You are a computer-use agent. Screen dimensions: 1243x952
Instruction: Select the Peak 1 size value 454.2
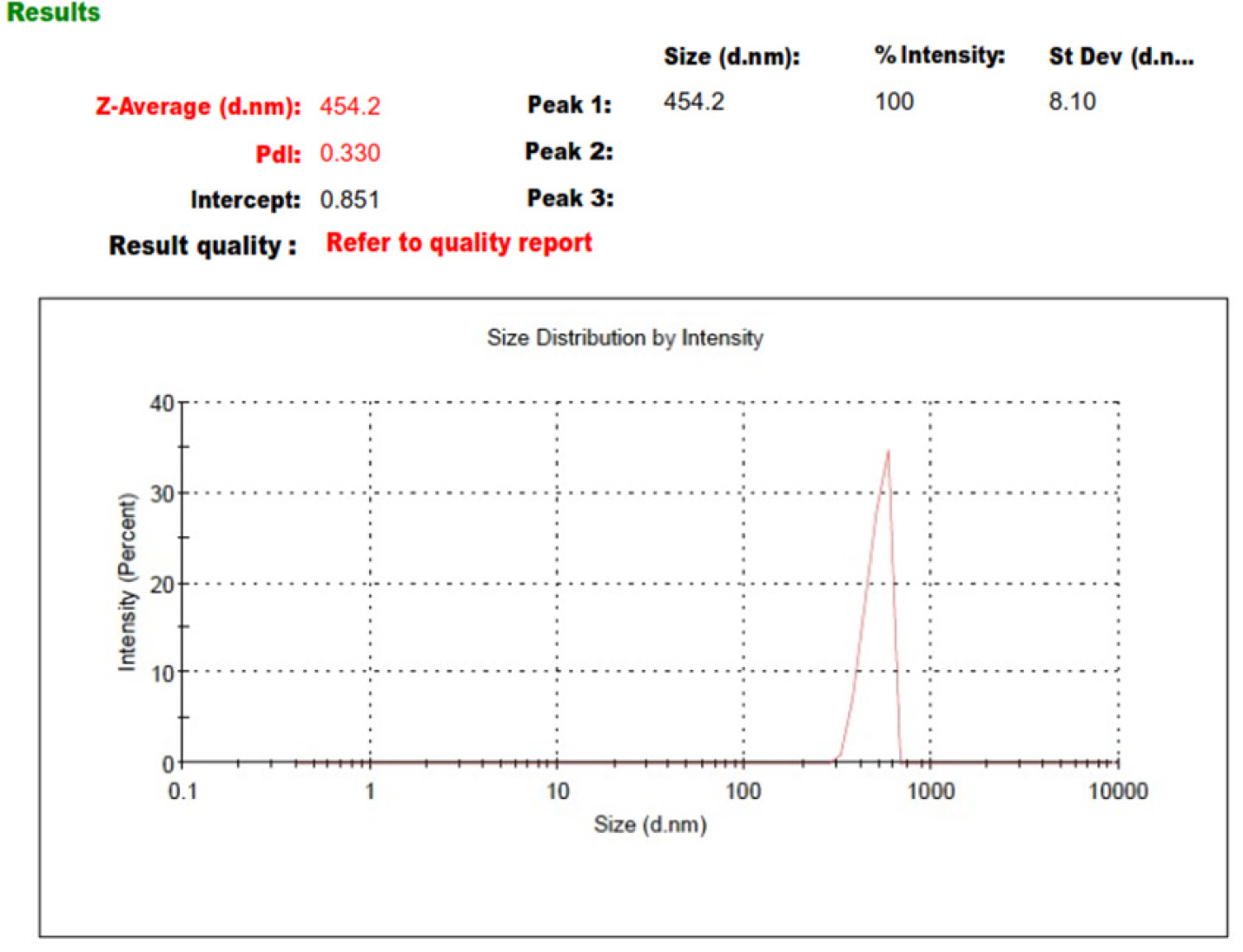click(694, 102)
